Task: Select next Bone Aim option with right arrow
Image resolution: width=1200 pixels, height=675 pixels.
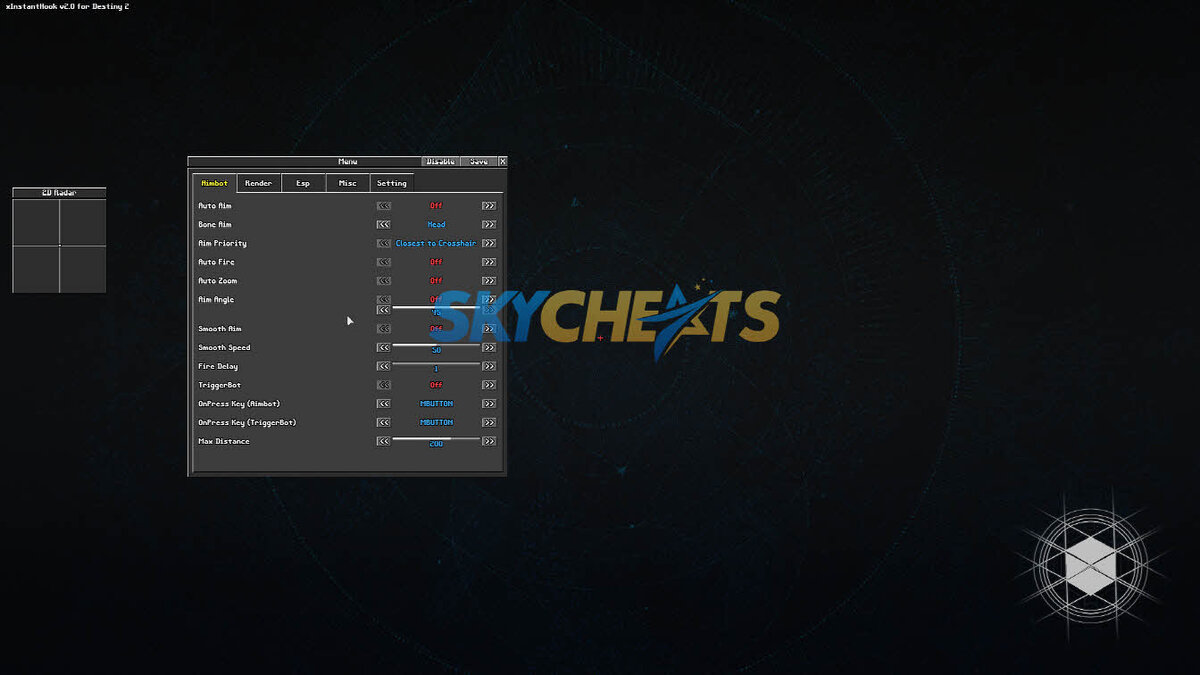Action: [x=489, y=225]
